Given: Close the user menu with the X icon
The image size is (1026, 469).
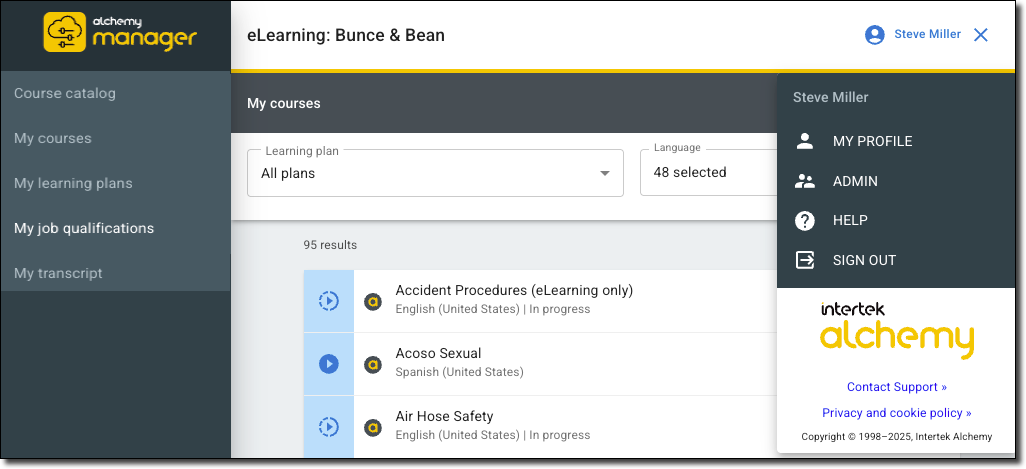Looking at the screenshot, I should 980,35.
